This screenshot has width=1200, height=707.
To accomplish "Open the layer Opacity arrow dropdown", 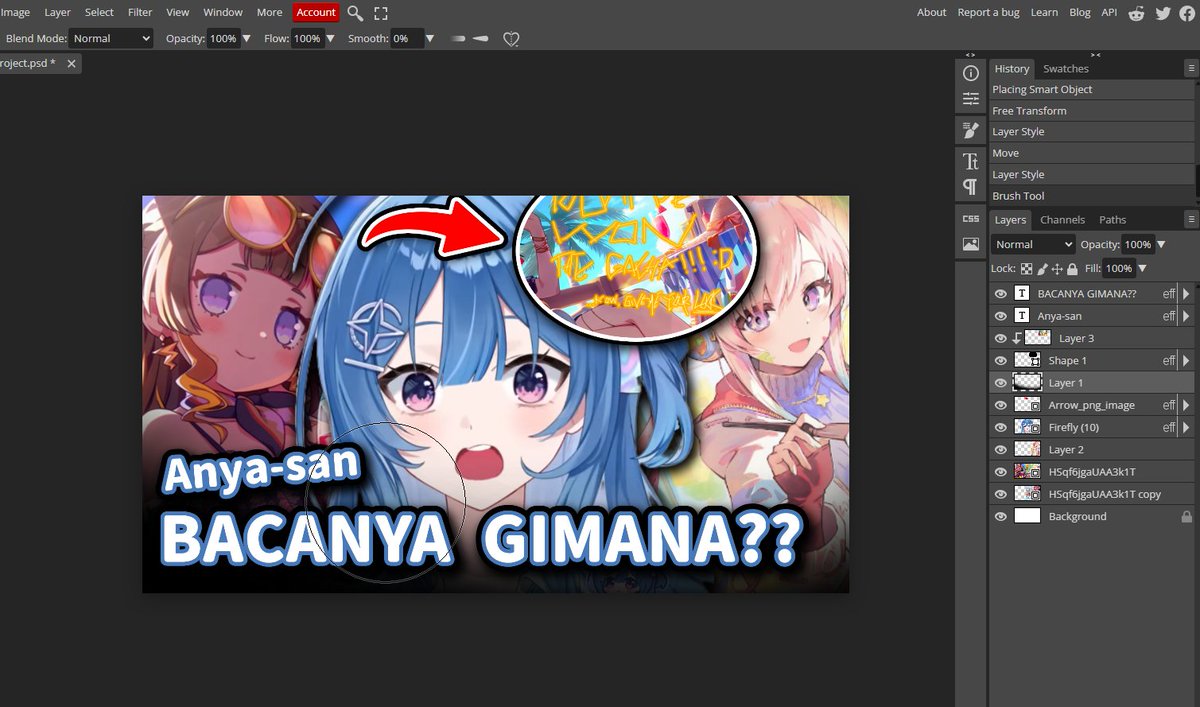I will (1160, 244).
